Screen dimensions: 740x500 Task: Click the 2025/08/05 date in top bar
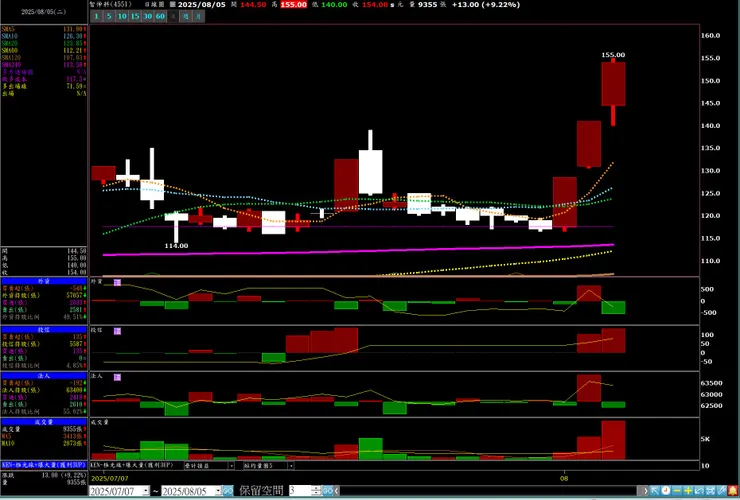(x=203, y=5)
